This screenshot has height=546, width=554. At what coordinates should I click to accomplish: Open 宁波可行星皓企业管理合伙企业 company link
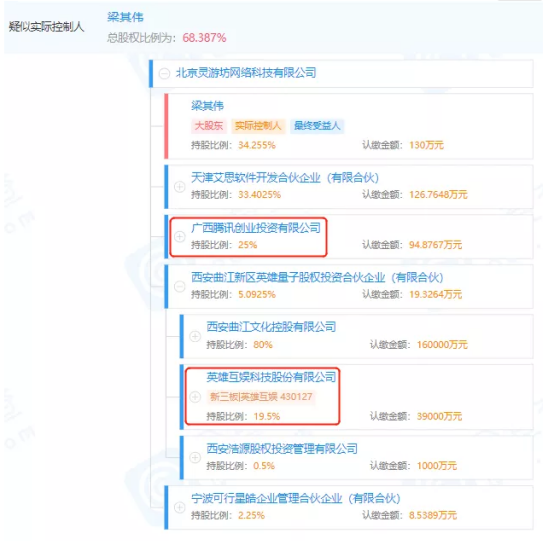click(296, 499)
